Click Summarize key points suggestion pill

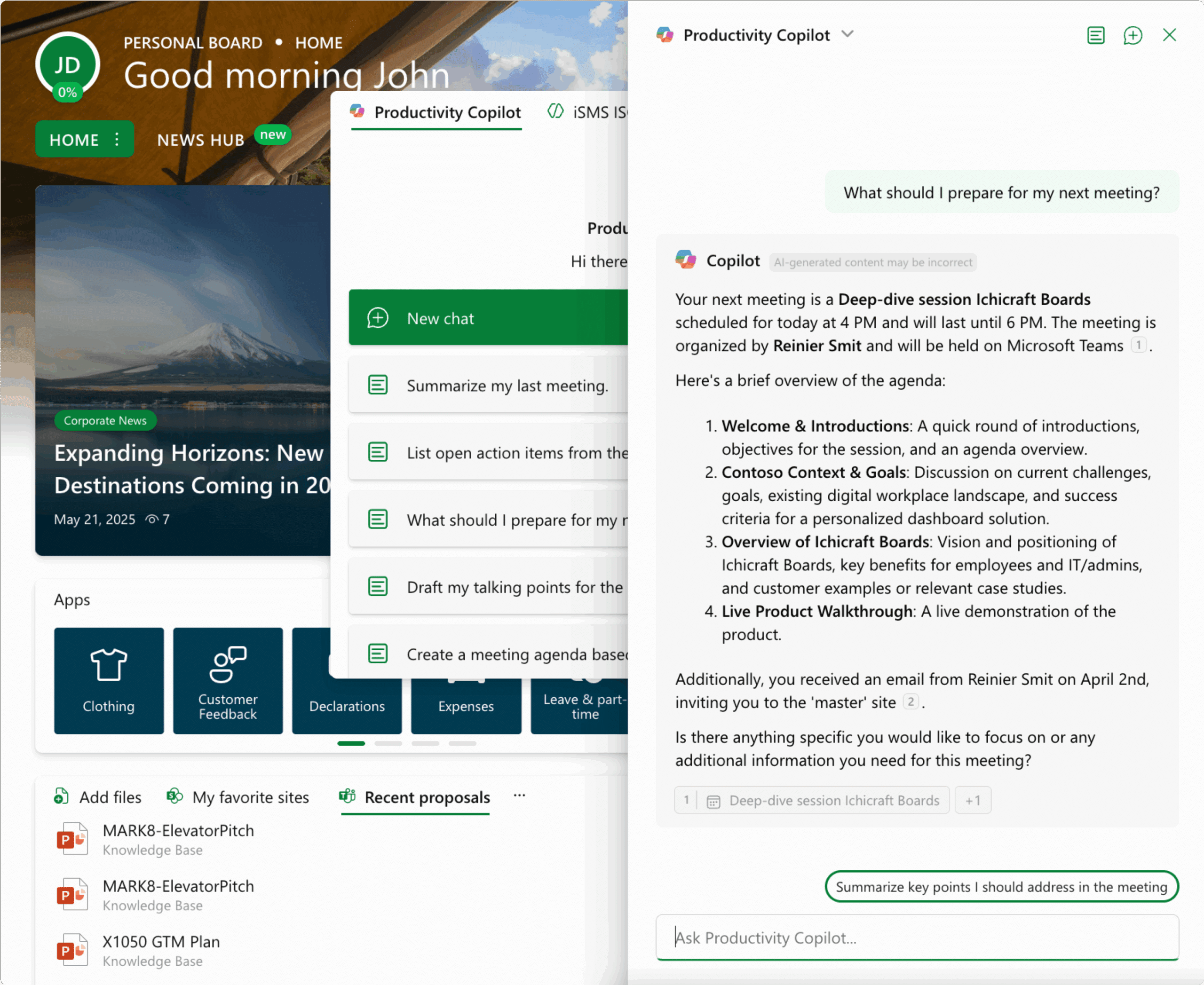pyautogui.click(x=1001, y=886)
